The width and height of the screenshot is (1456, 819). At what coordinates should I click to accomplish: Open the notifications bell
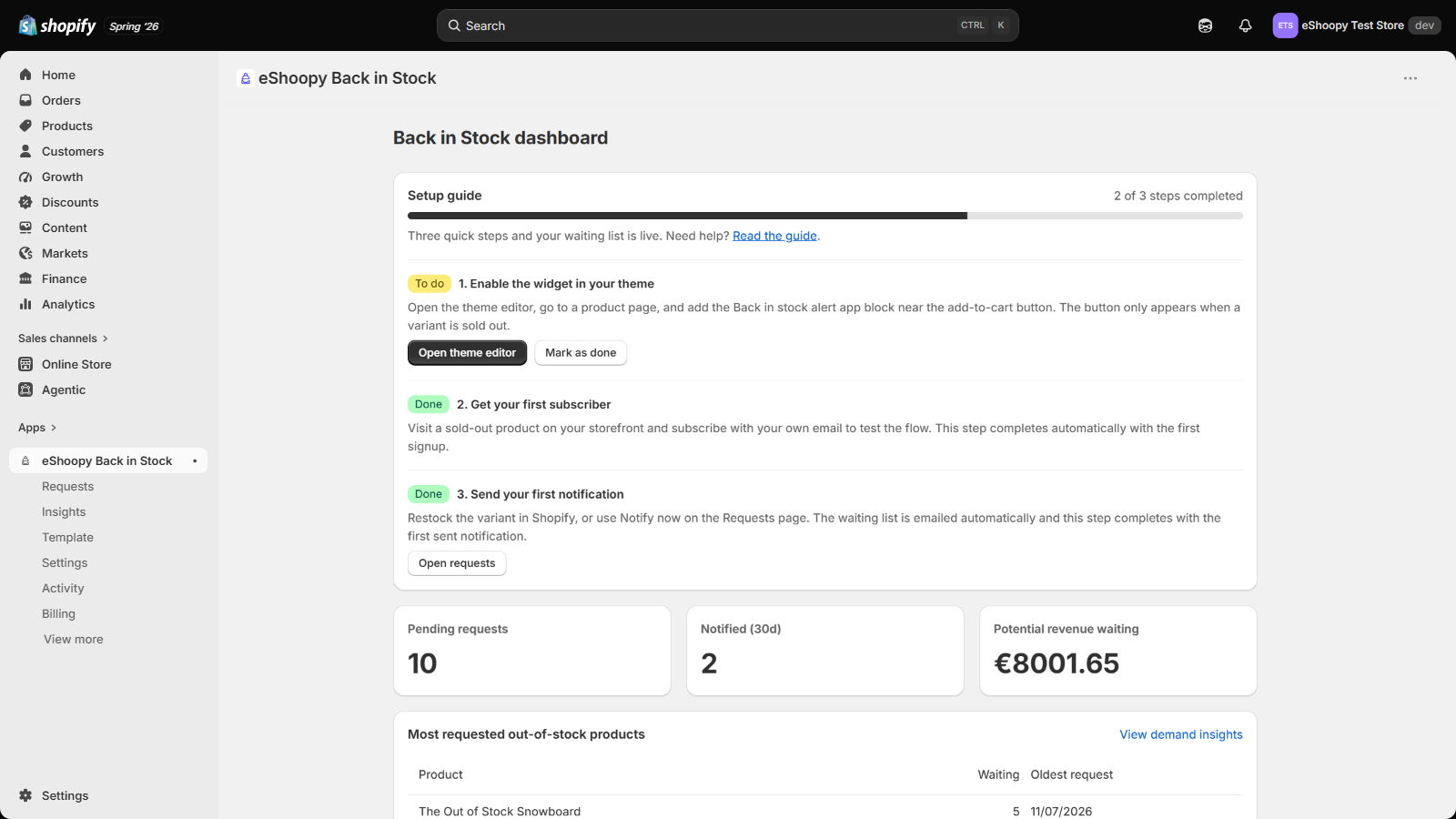pyautogui.click(x=1245, y=25)
